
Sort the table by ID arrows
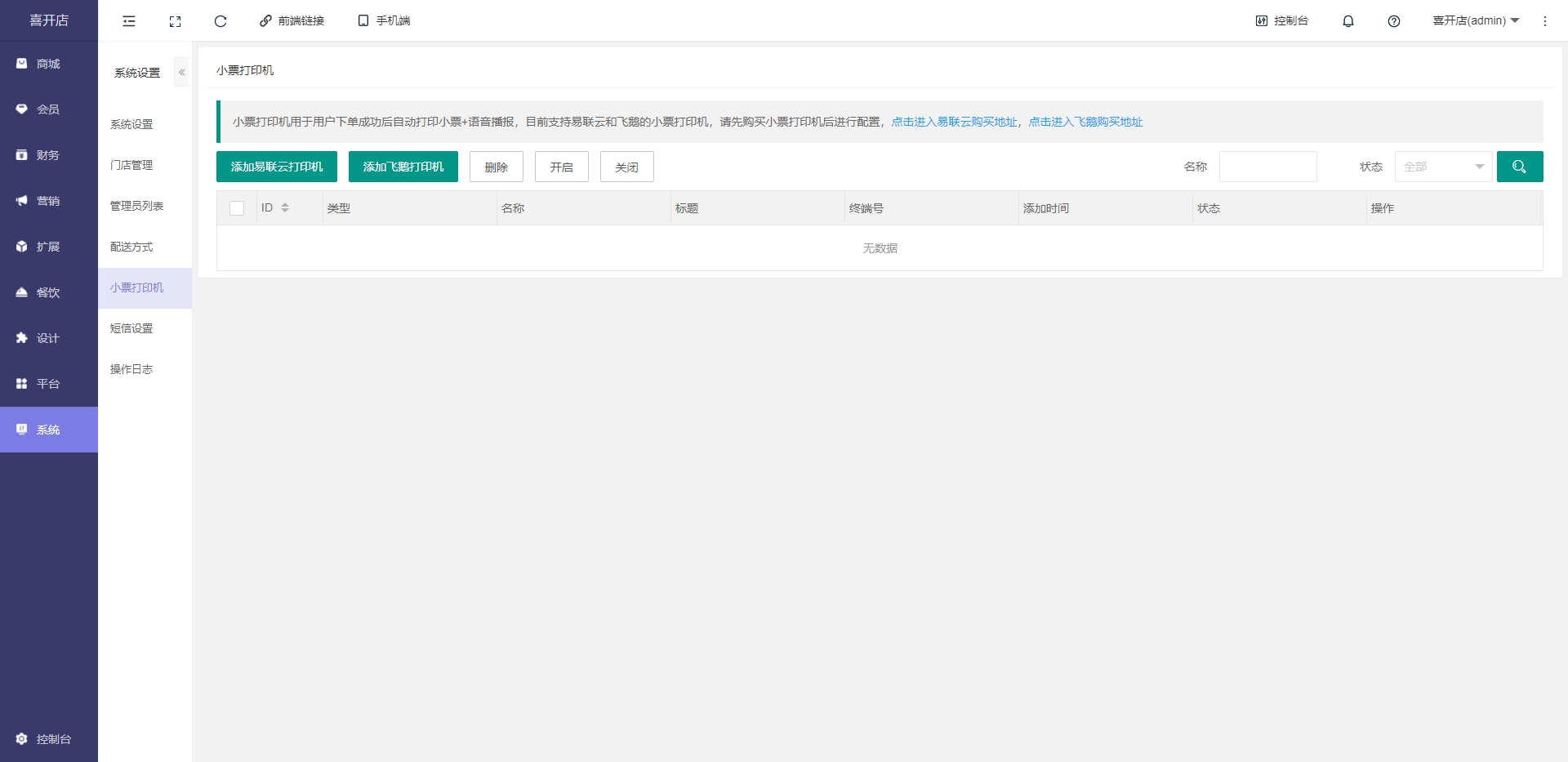click(x=285, y=208)
